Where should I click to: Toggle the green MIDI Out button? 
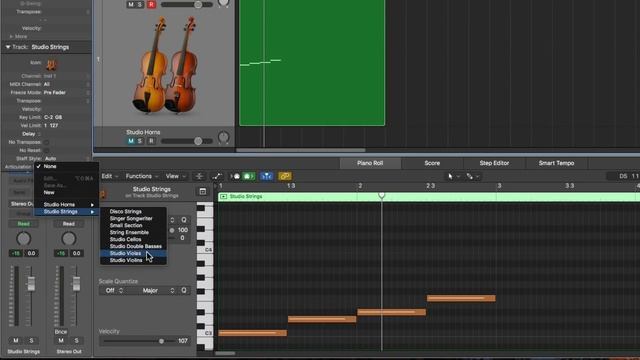248,176
